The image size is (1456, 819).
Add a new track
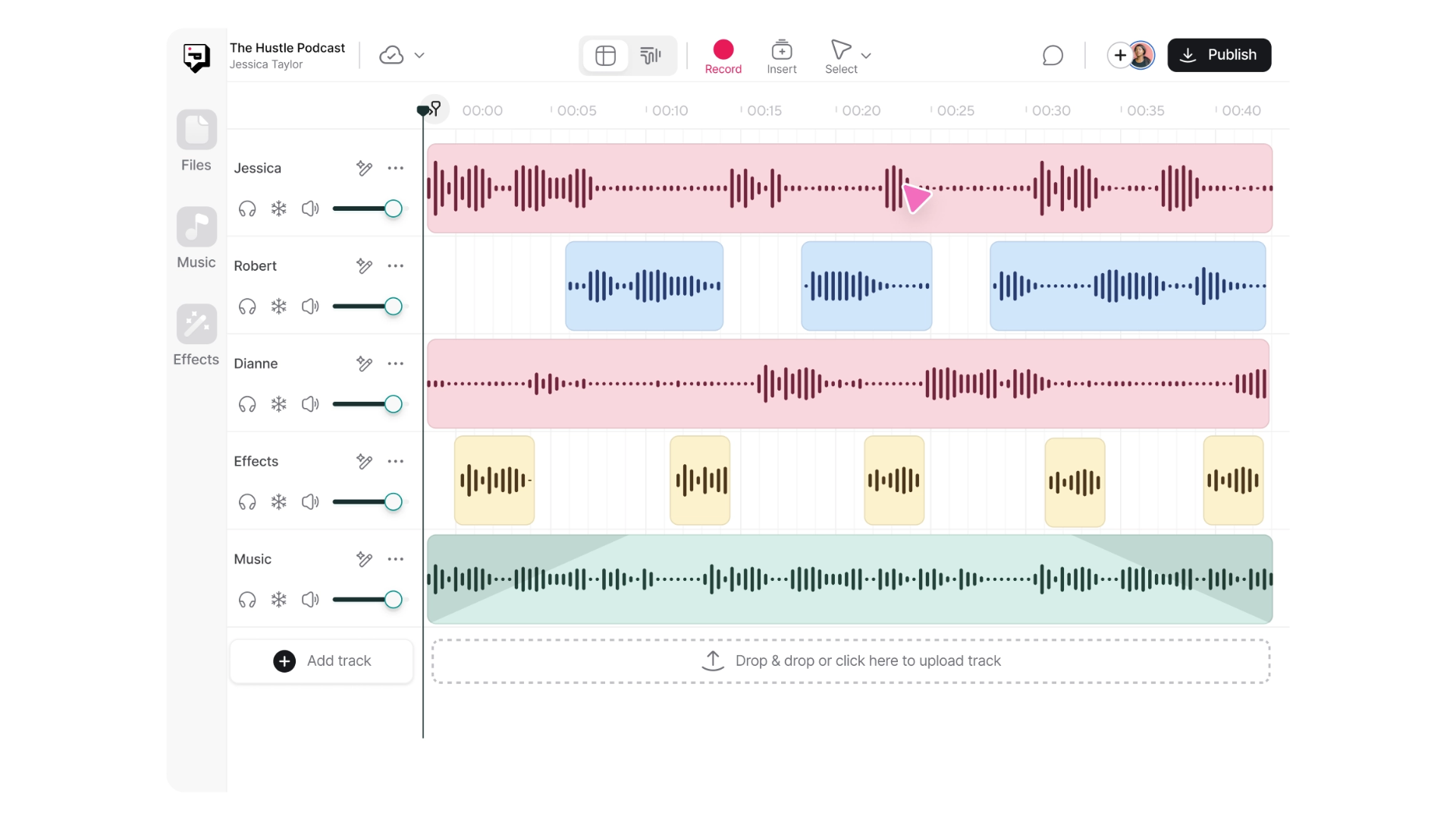pos(322,661)
